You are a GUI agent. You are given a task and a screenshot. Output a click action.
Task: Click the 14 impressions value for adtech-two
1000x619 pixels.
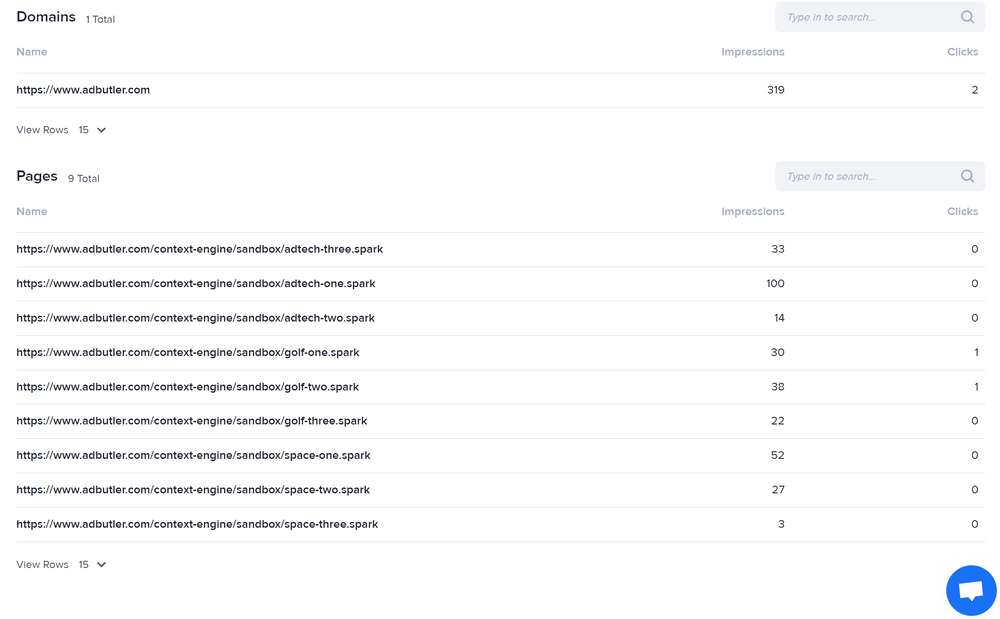(779, 318)
